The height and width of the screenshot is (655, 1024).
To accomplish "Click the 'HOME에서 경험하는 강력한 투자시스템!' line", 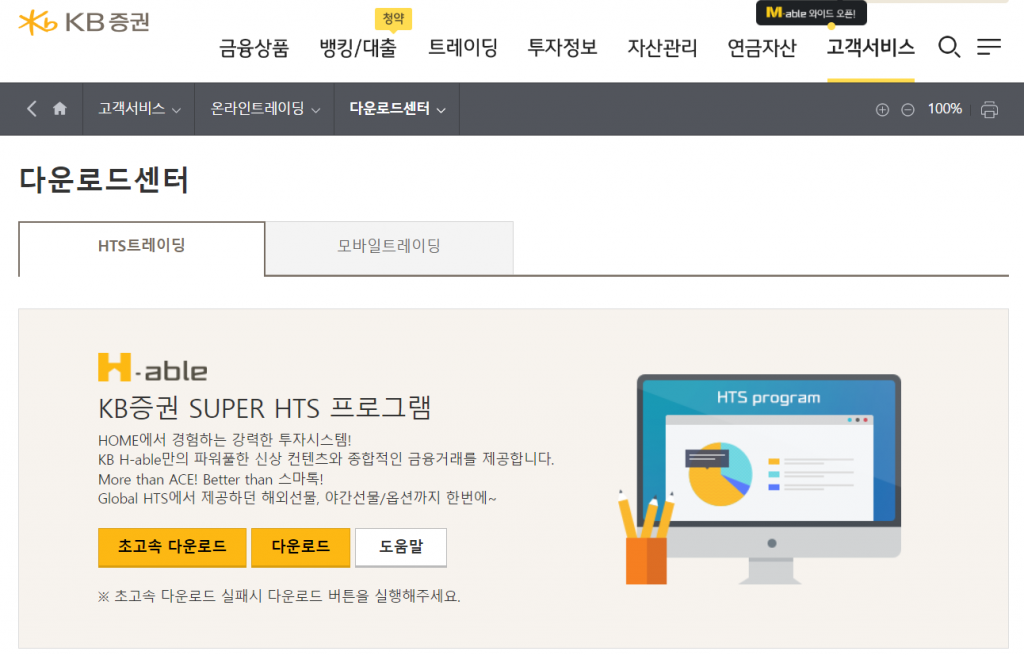I will [x=225, y=439].
